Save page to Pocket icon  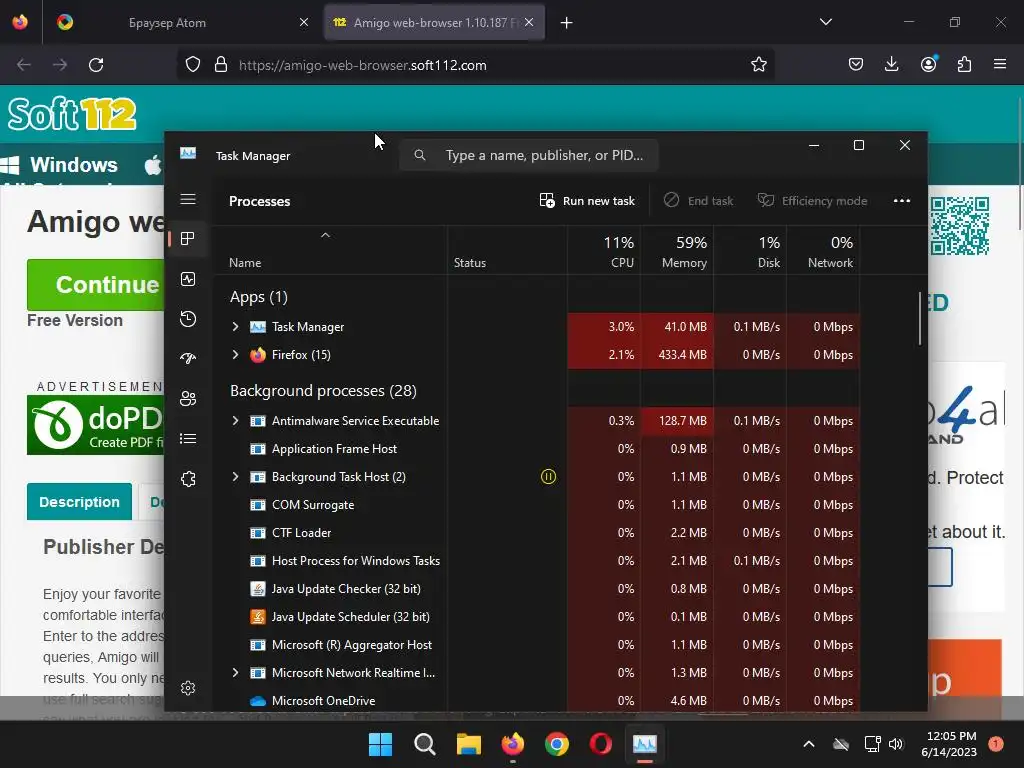point(856,65)
